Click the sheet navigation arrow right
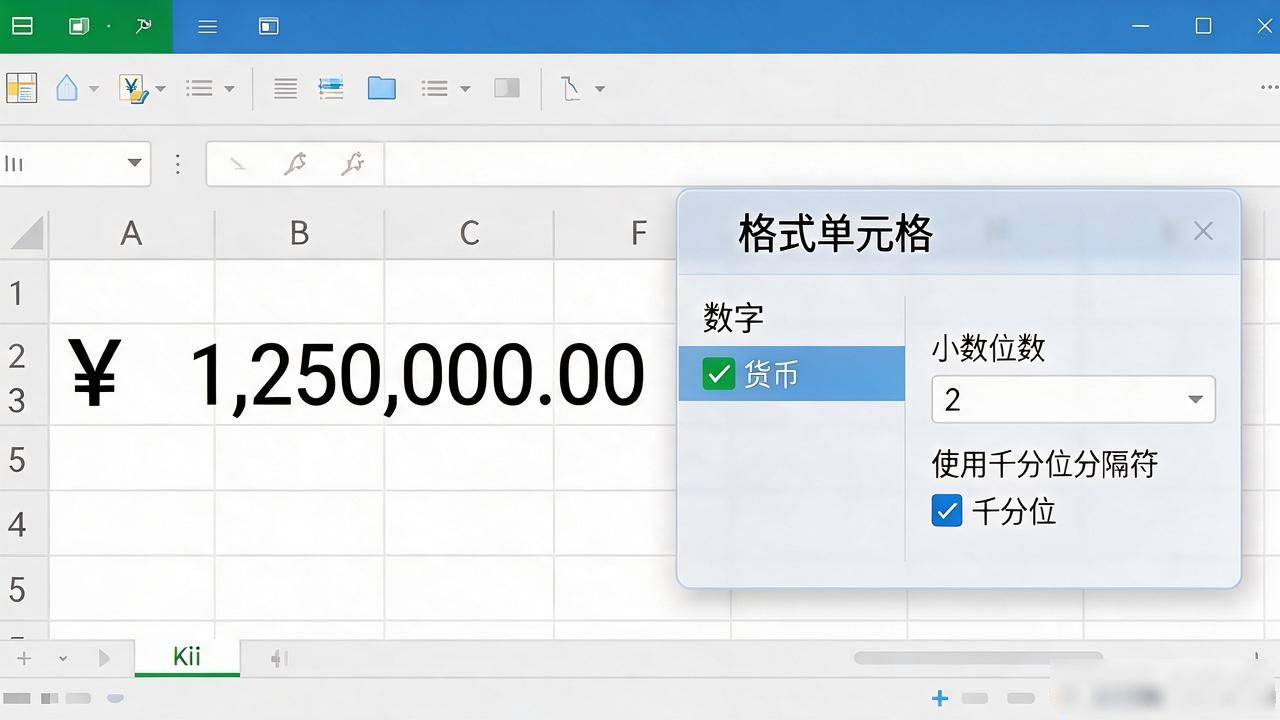 [104, 658]
